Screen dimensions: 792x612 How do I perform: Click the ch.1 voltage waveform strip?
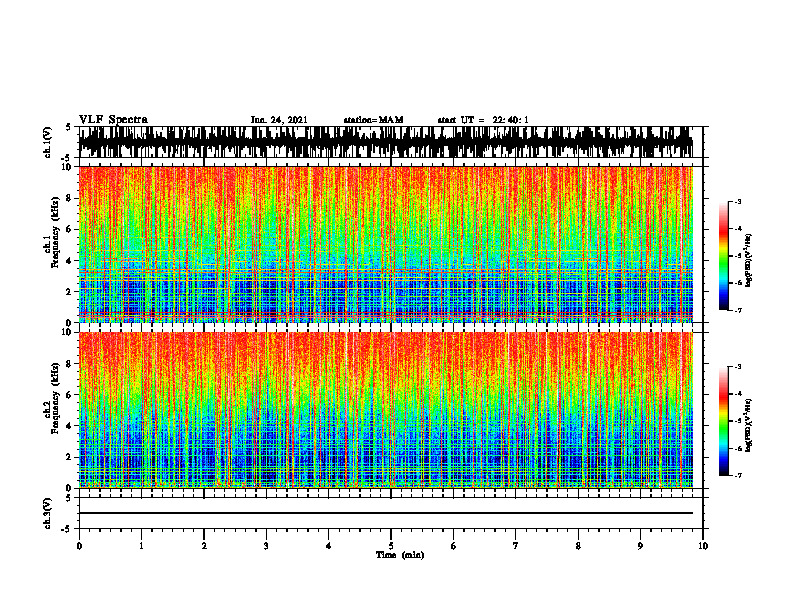point(386,142)
